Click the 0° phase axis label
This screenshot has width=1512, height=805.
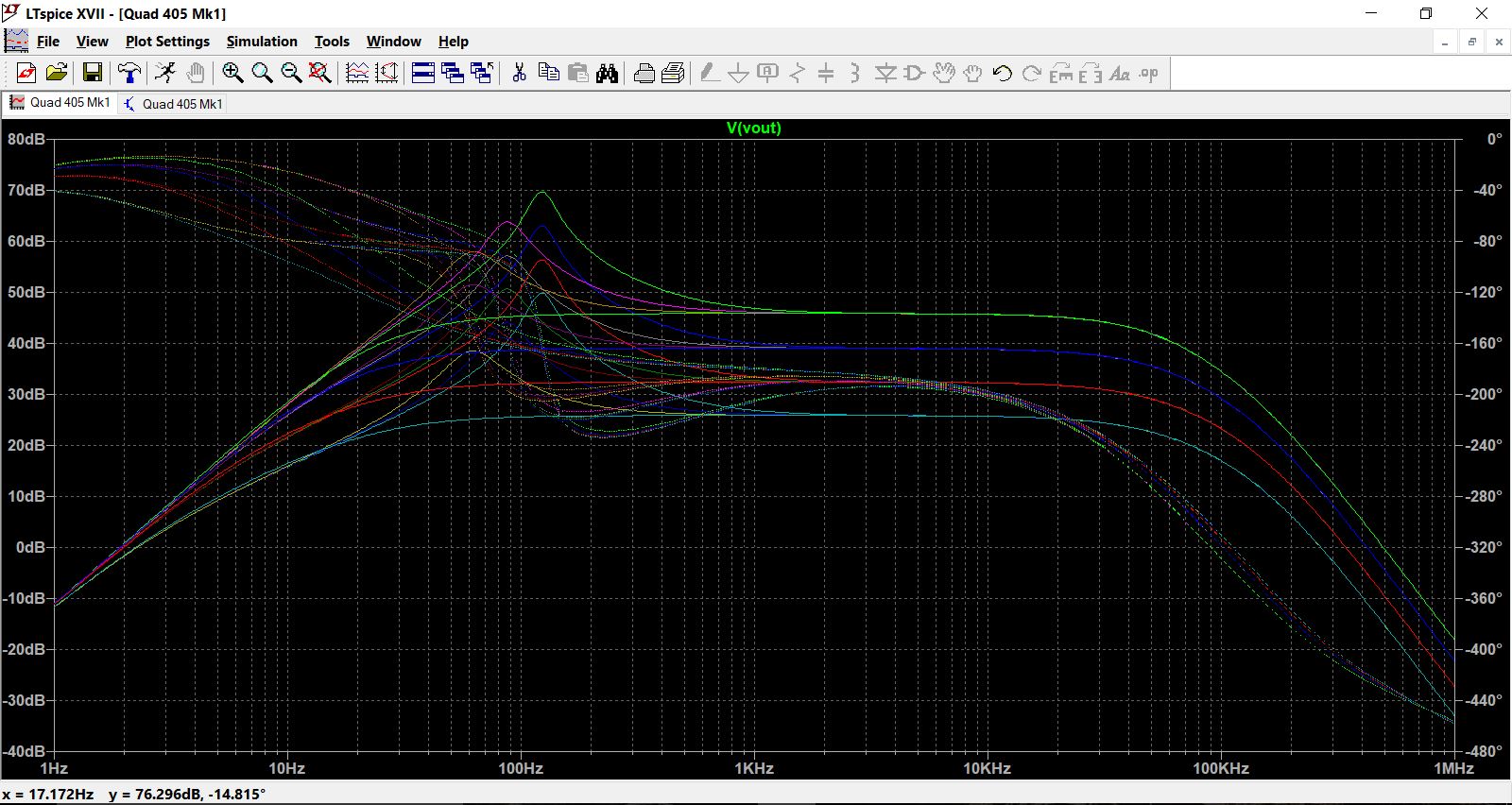pyautogui.click(x=1494, y=139)
